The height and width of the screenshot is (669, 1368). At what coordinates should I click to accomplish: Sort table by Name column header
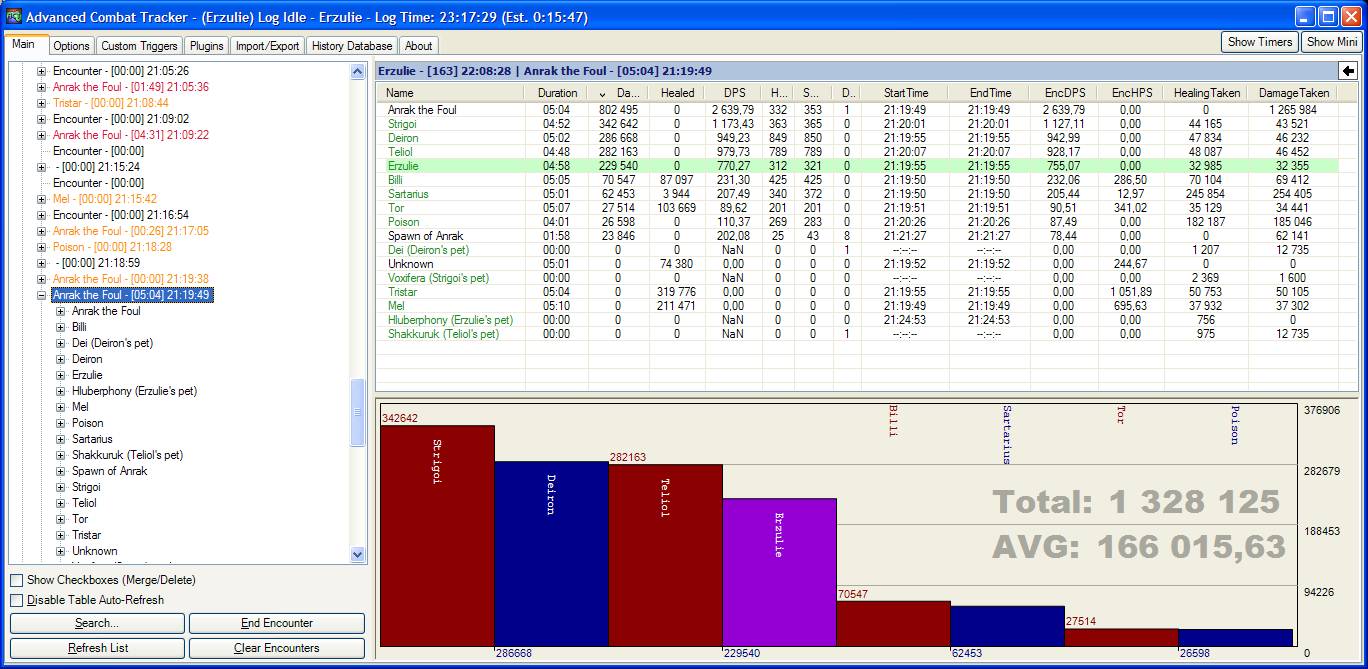450,93
